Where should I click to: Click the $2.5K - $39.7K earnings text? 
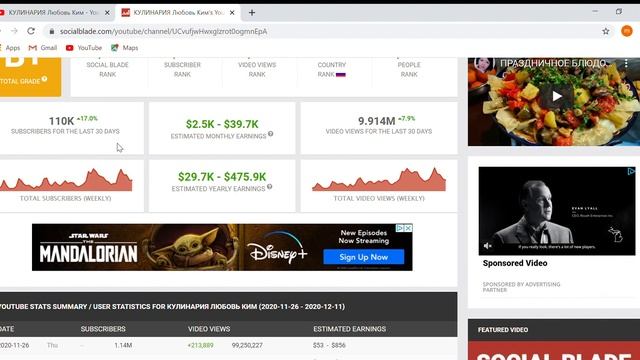(222, 124)
